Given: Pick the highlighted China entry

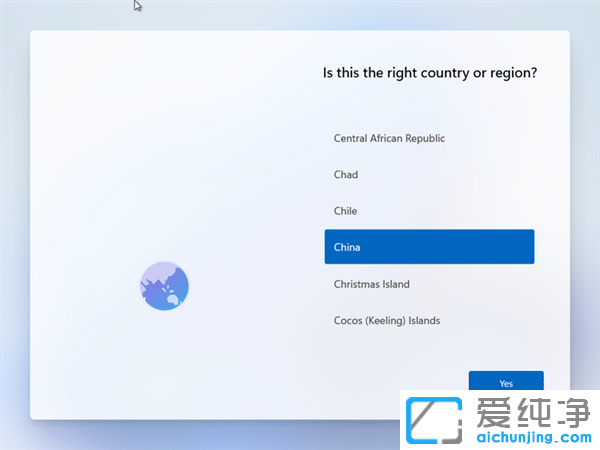Looking at the screenshot, I should pyautogui.click(x=429, y=247).
